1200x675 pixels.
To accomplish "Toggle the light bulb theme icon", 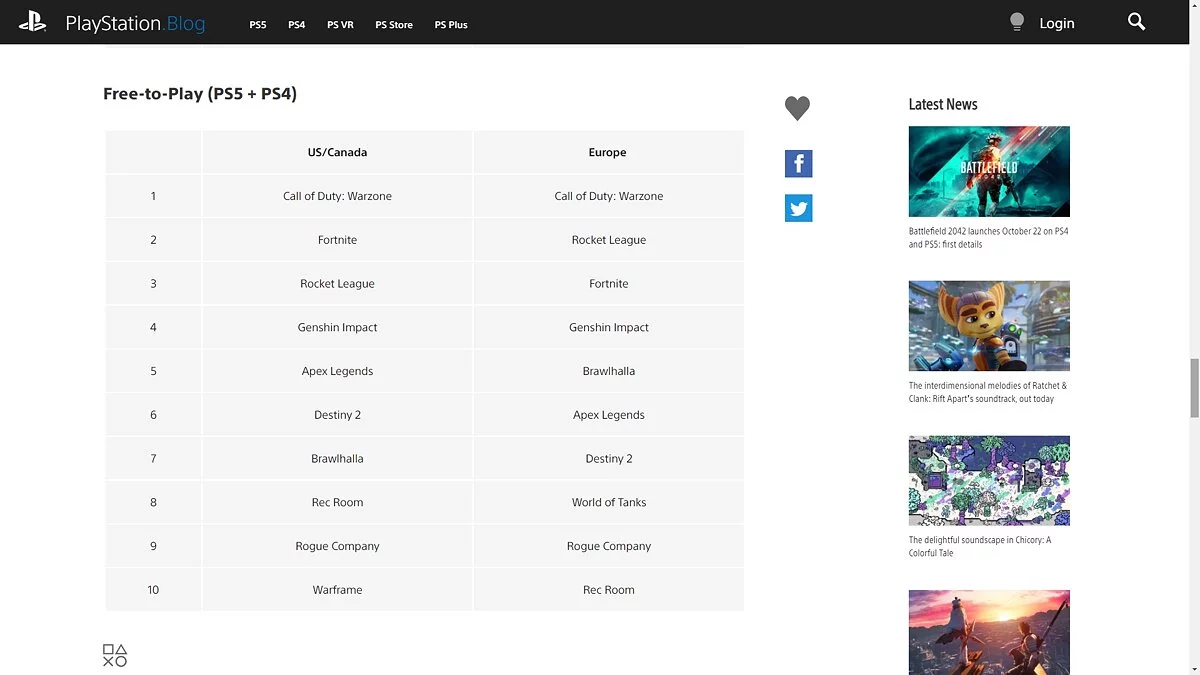I will pos(1017,22).
